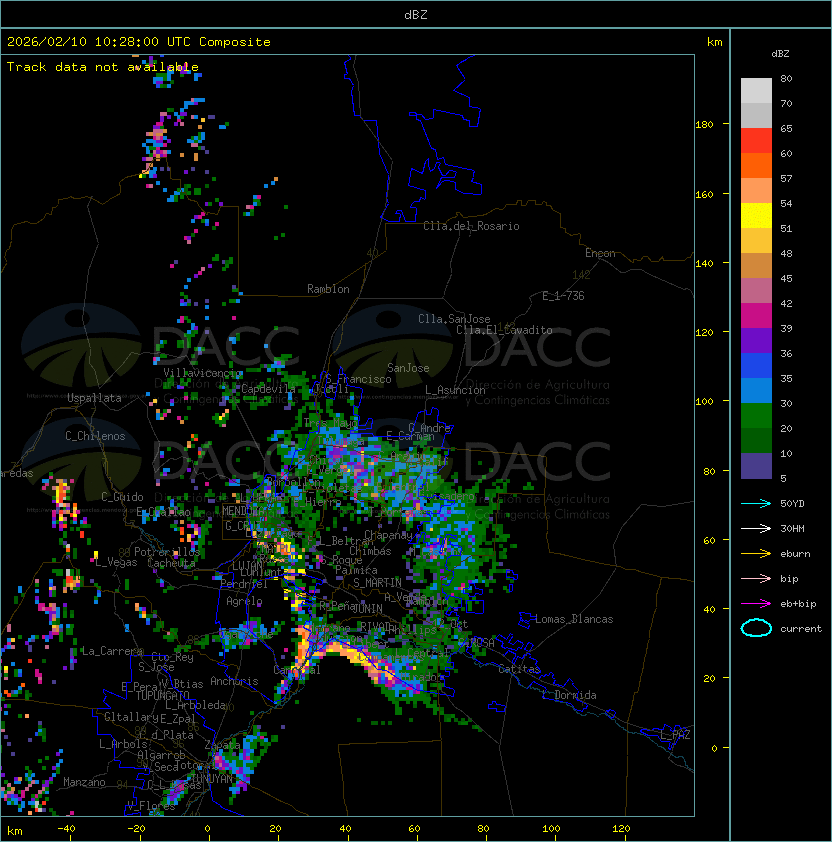The width and height of the screenshot is (832, 842).
Task: Click the 'Manzano' map label
Action: 84,782
